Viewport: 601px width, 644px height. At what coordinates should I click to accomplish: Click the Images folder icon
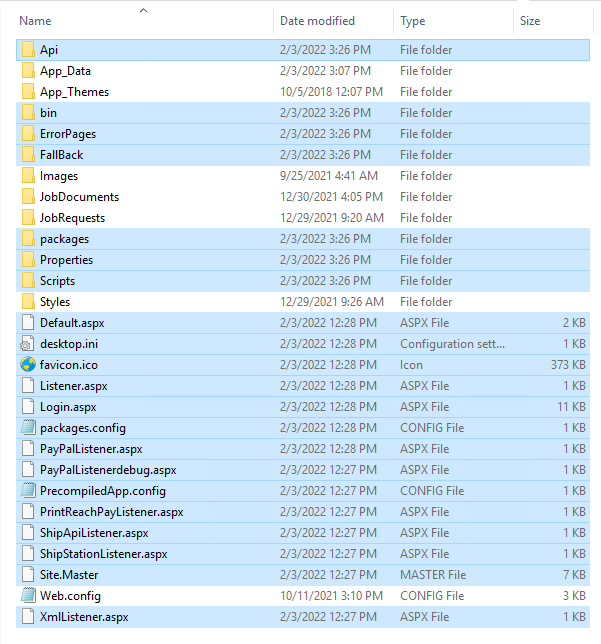28,176
